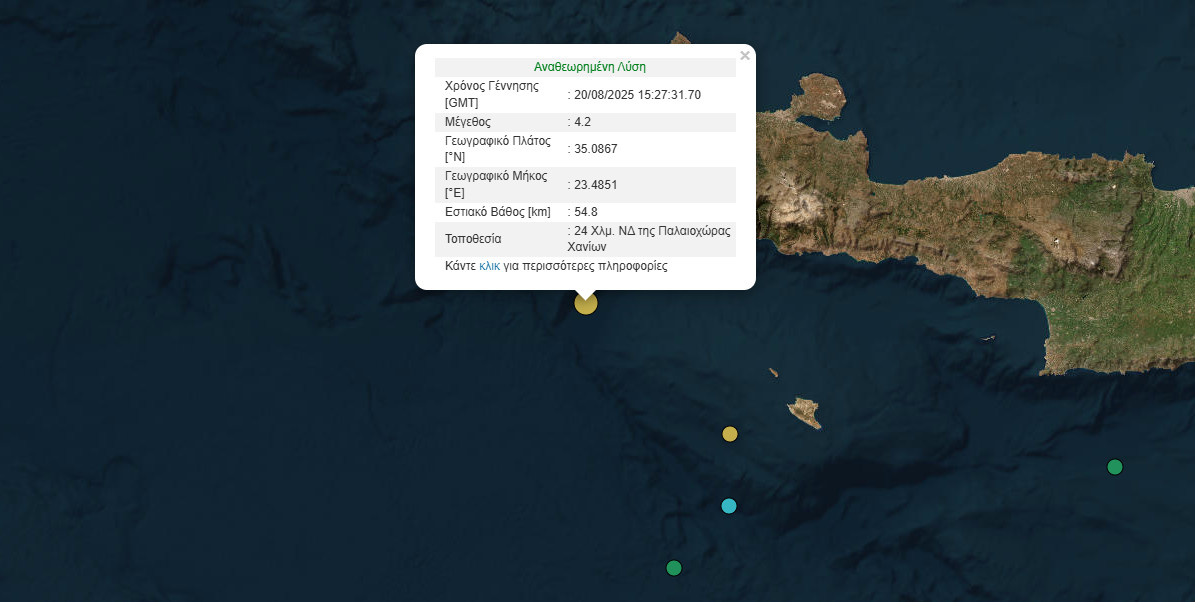The width and height of the screenshot is (1195, 602).
Task: Select the 'Τοποθεσία' row label
Action: click(x=473, y=239)
